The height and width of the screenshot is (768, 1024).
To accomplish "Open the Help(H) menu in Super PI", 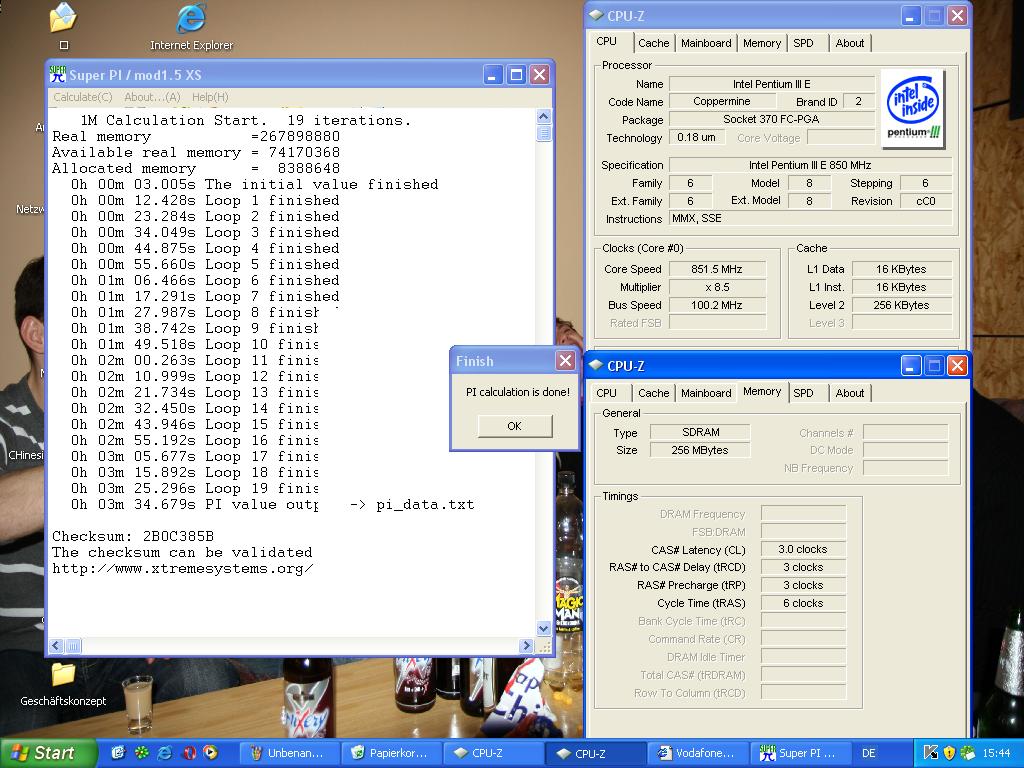I will click(210, 97).
